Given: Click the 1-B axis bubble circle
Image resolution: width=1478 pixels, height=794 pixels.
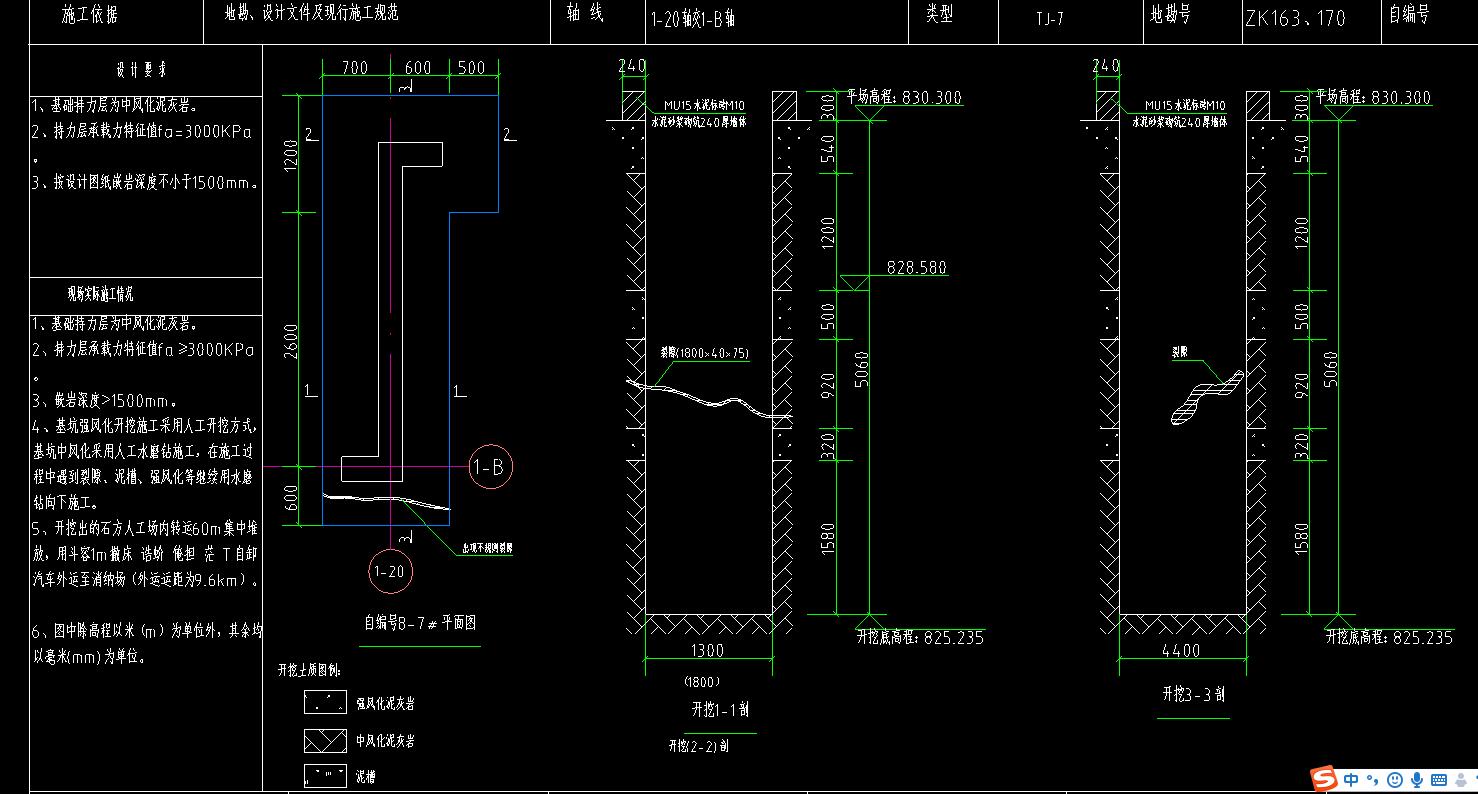Looking at the screenshot, I should pyautogui.click(x=492, y=466).
